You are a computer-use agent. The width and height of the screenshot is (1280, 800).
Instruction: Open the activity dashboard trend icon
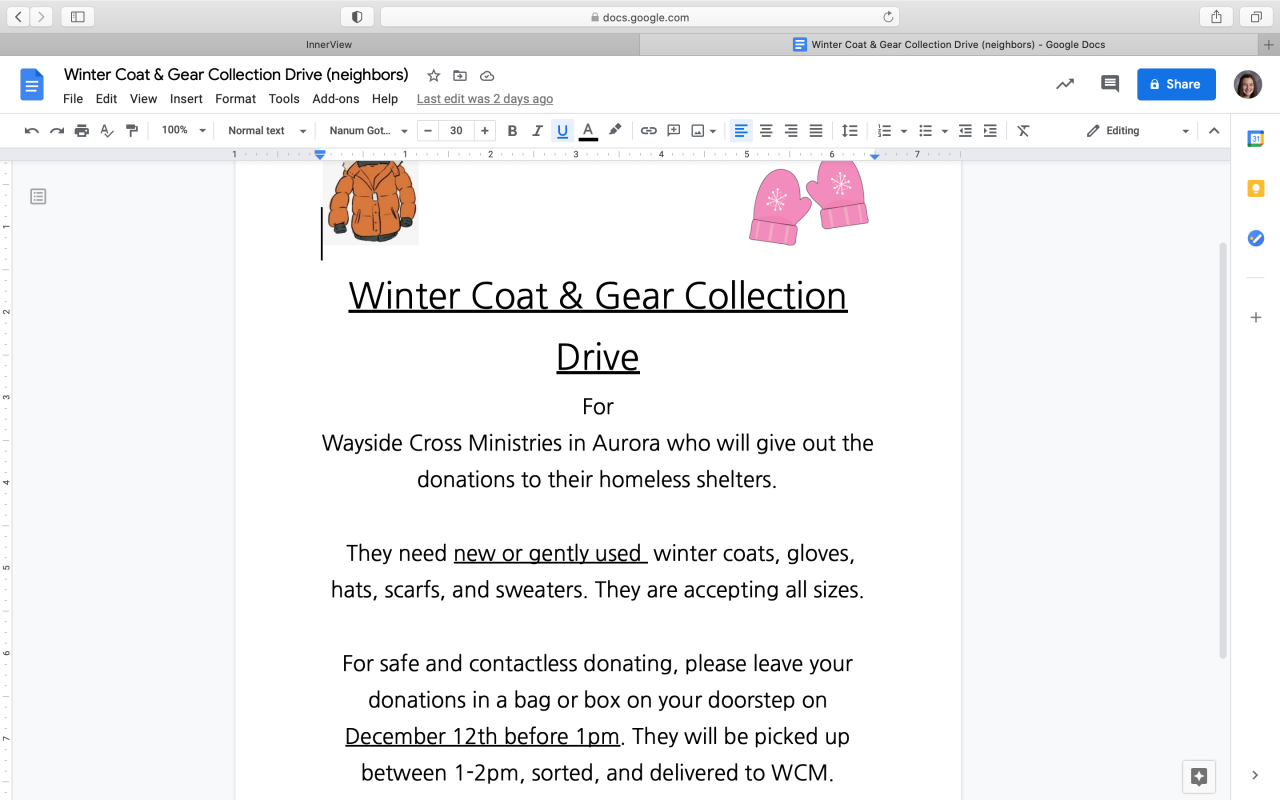click(x=1065, y=84)
